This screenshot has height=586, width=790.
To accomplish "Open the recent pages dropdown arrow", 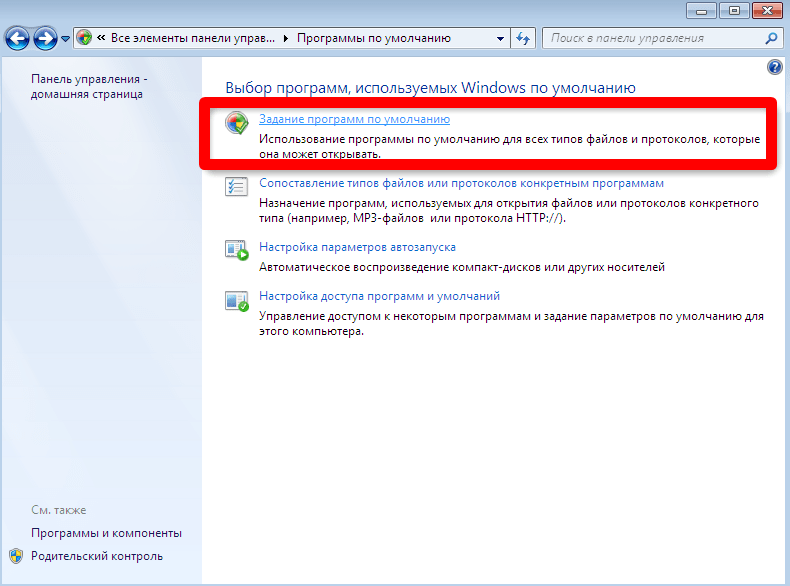I will pyautogui.click(x=65, y=39).
